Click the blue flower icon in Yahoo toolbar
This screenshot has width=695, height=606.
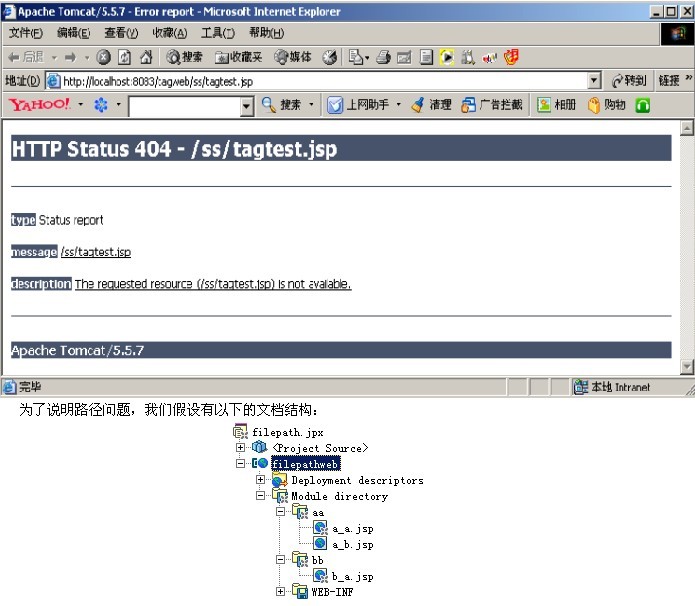pyautogui.click(x=101, y=105)
